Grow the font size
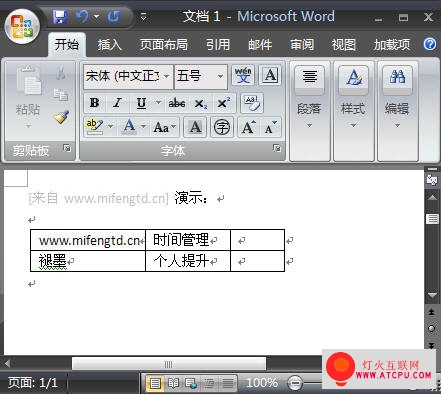This screenshot has width=441, height=394. click(249, 127)
